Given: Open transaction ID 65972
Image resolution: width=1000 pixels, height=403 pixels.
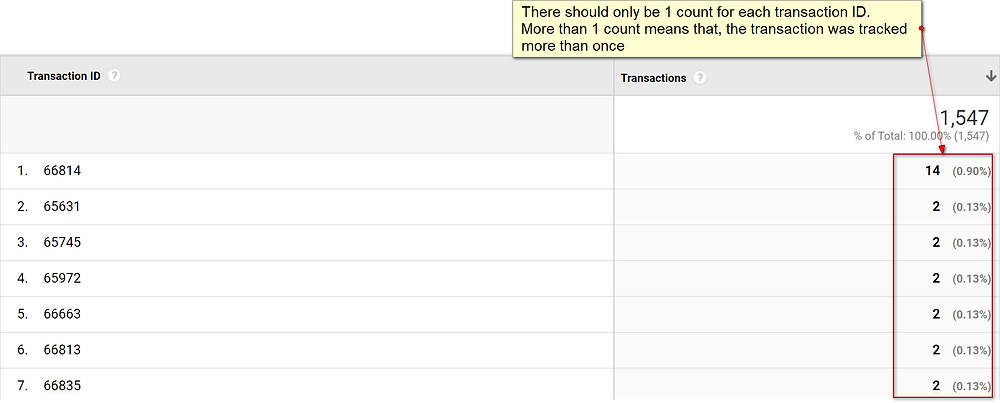Looking at the screenshot, I should click(x=62, y=278).
